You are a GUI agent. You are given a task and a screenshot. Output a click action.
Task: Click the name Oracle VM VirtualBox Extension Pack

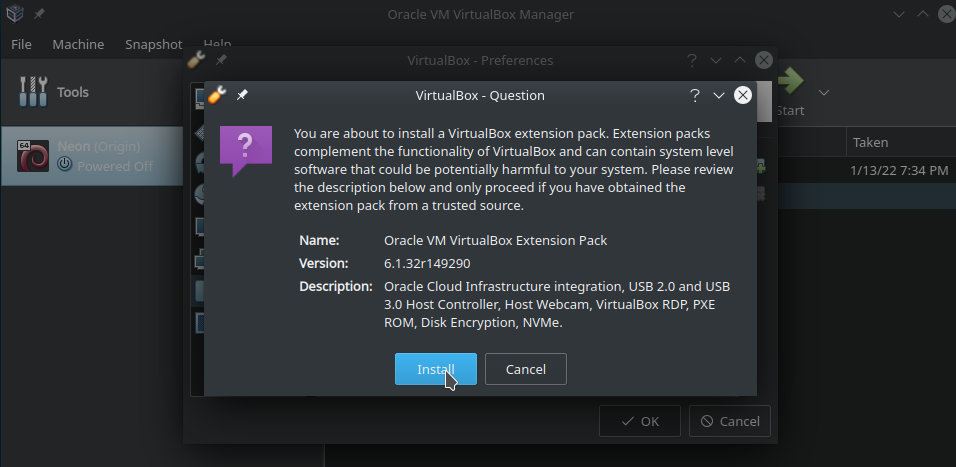[496, 240]
